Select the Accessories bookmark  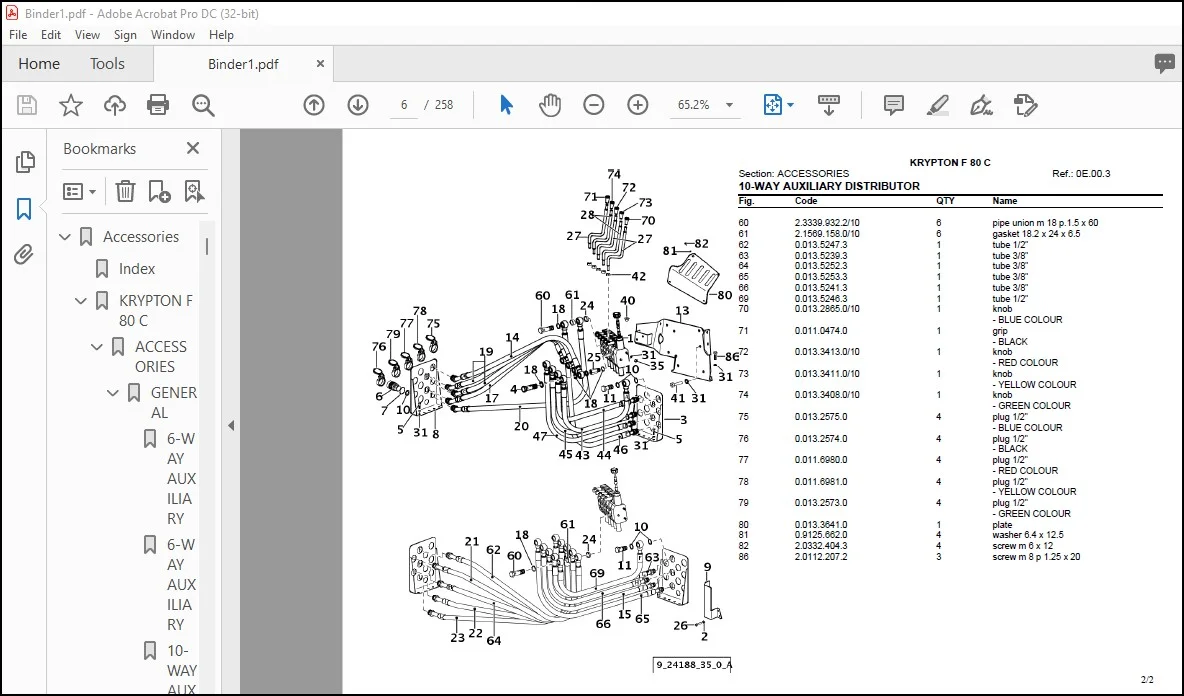coord(141,237)
